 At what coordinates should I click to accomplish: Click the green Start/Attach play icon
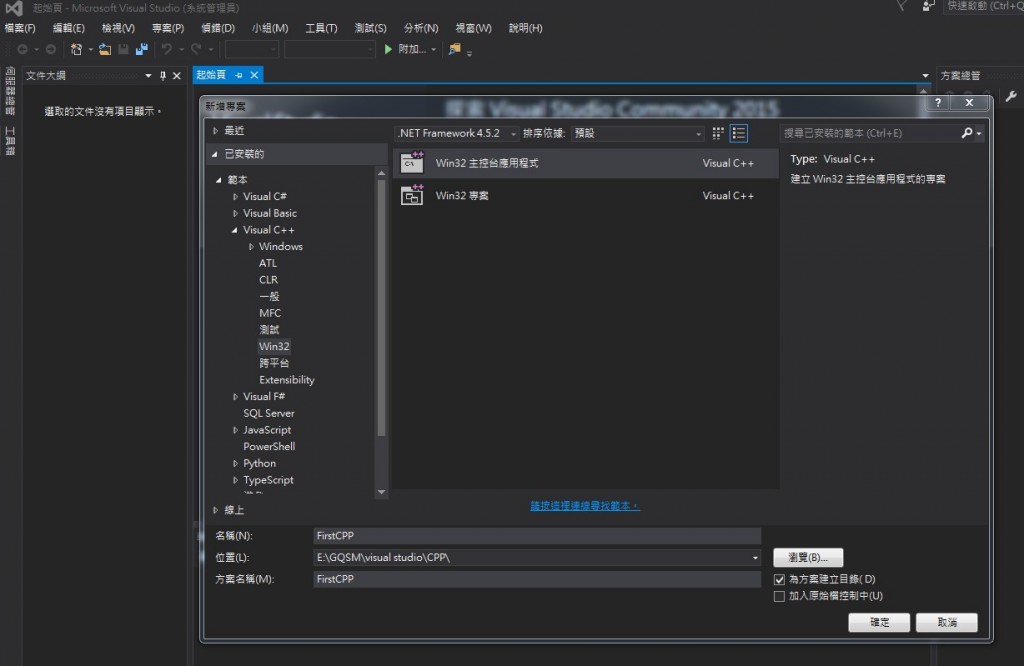(x=388, y=49)
